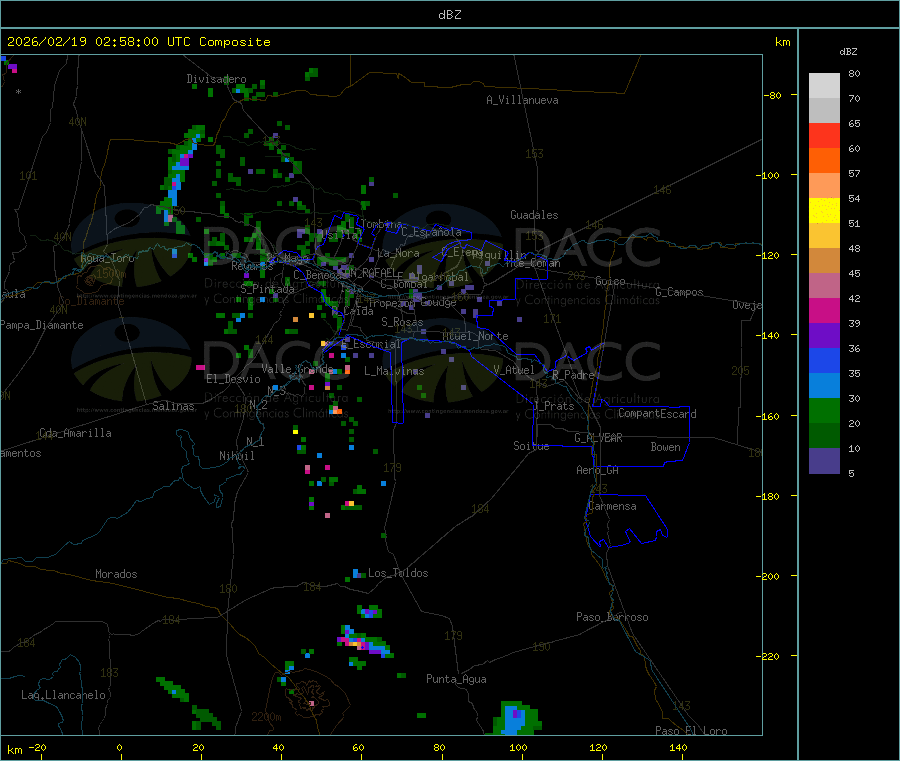The image size is (900, 761).
Task: Click the El_Desvio place label
Action: (233, 379)
